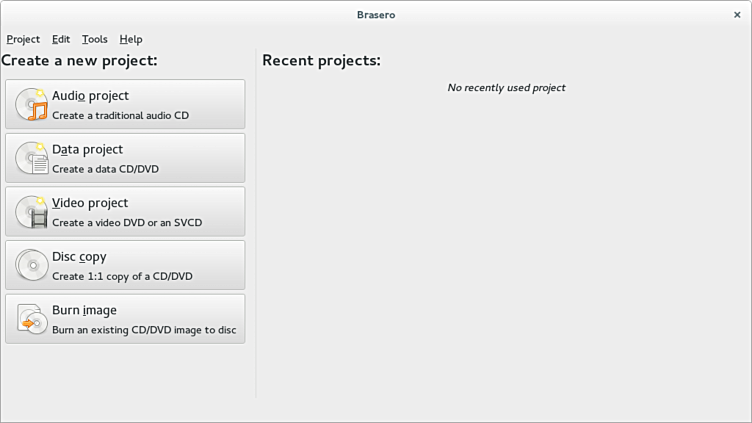Click the plain disc icon for Disc copy
Viewport: 752px width, 423px height.
click(31, 265)
